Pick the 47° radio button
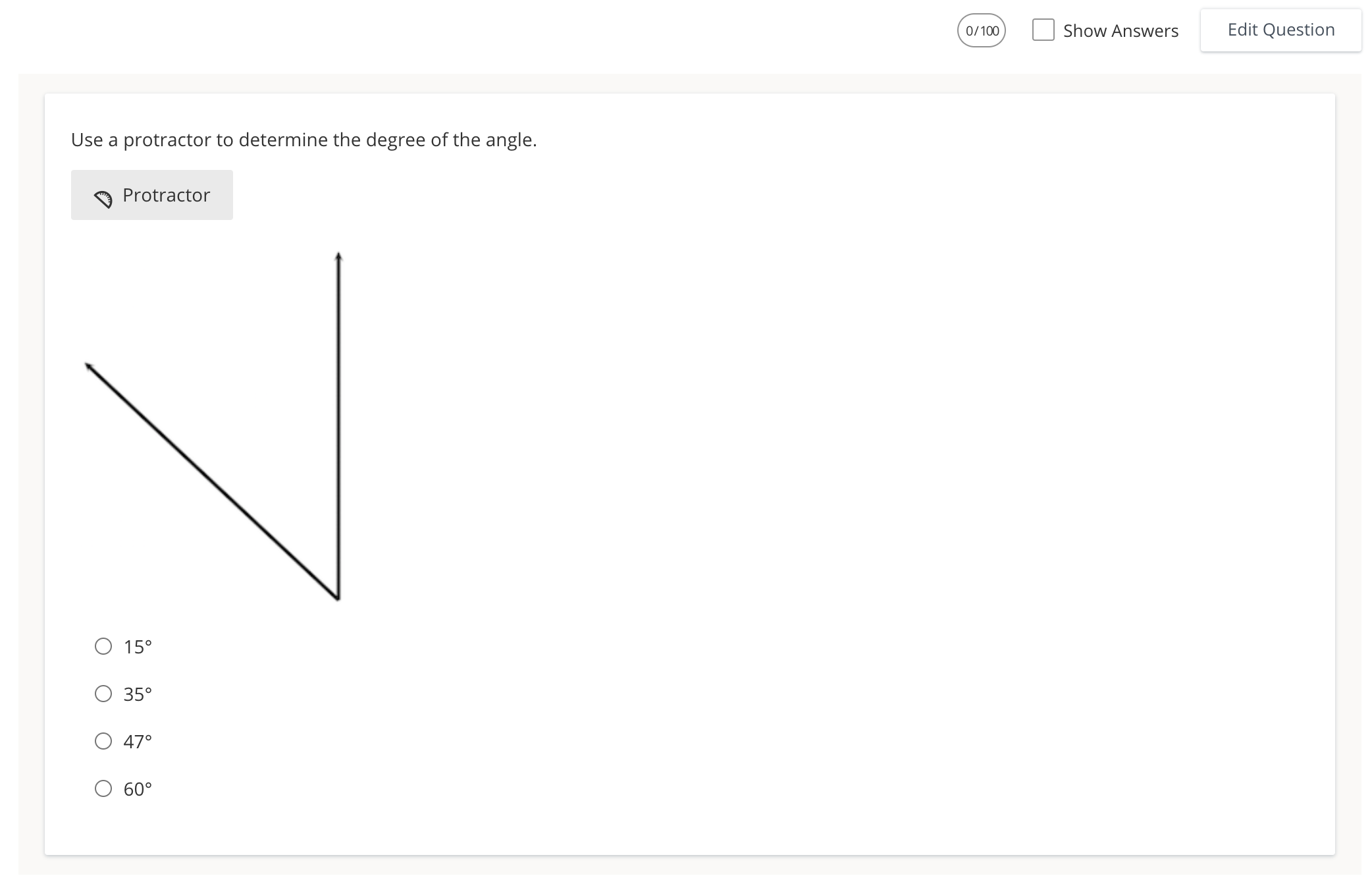The width and height of the screenshot is (1372, 880). click(x=103, y=741)
